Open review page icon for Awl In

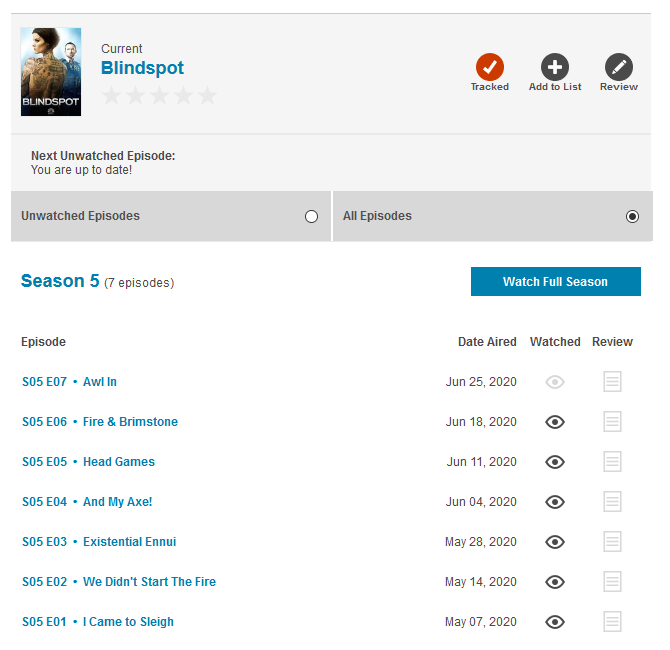click(x=612, y=382)
